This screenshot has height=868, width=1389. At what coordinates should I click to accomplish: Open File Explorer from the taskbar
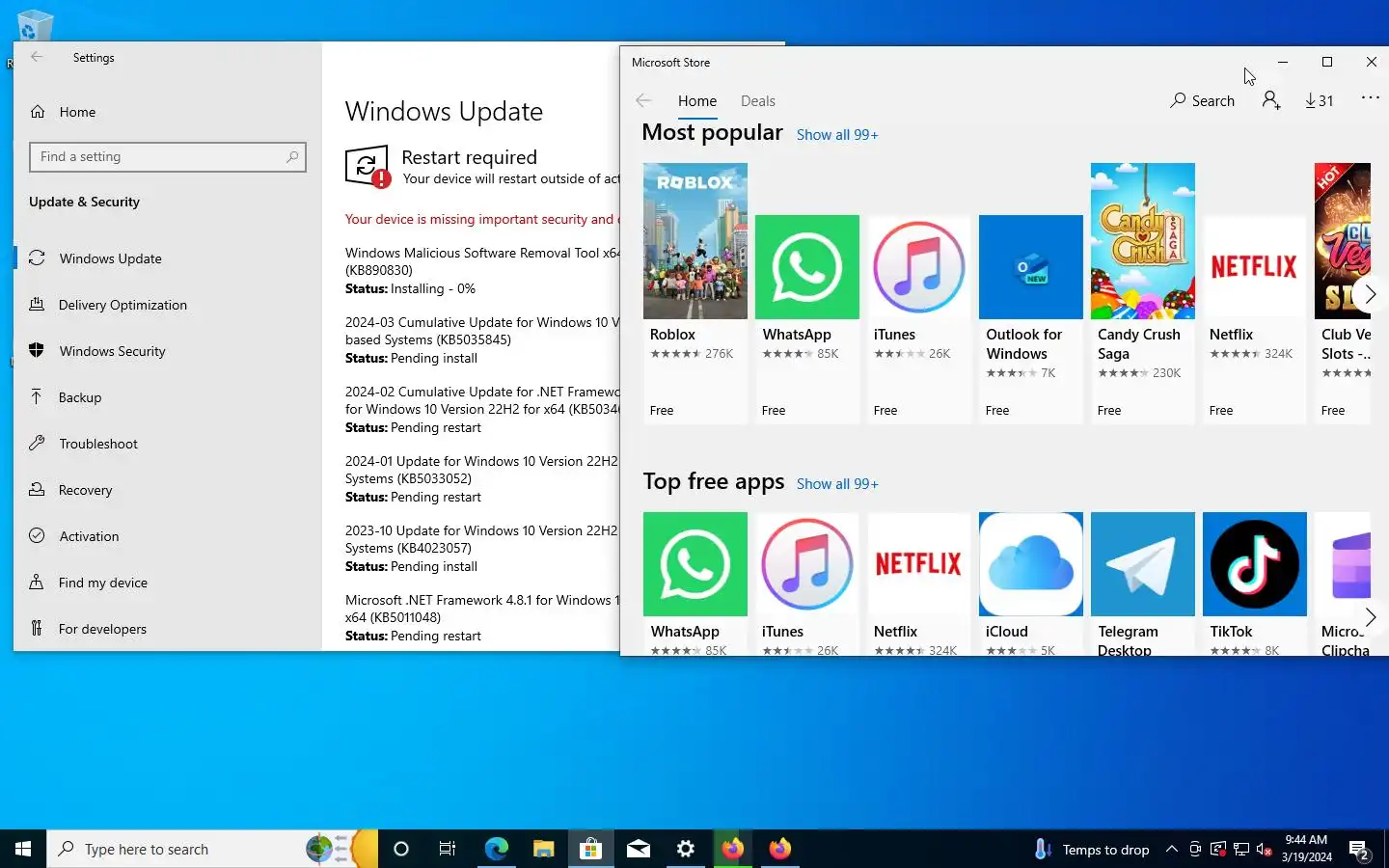(x=543, y=849)
